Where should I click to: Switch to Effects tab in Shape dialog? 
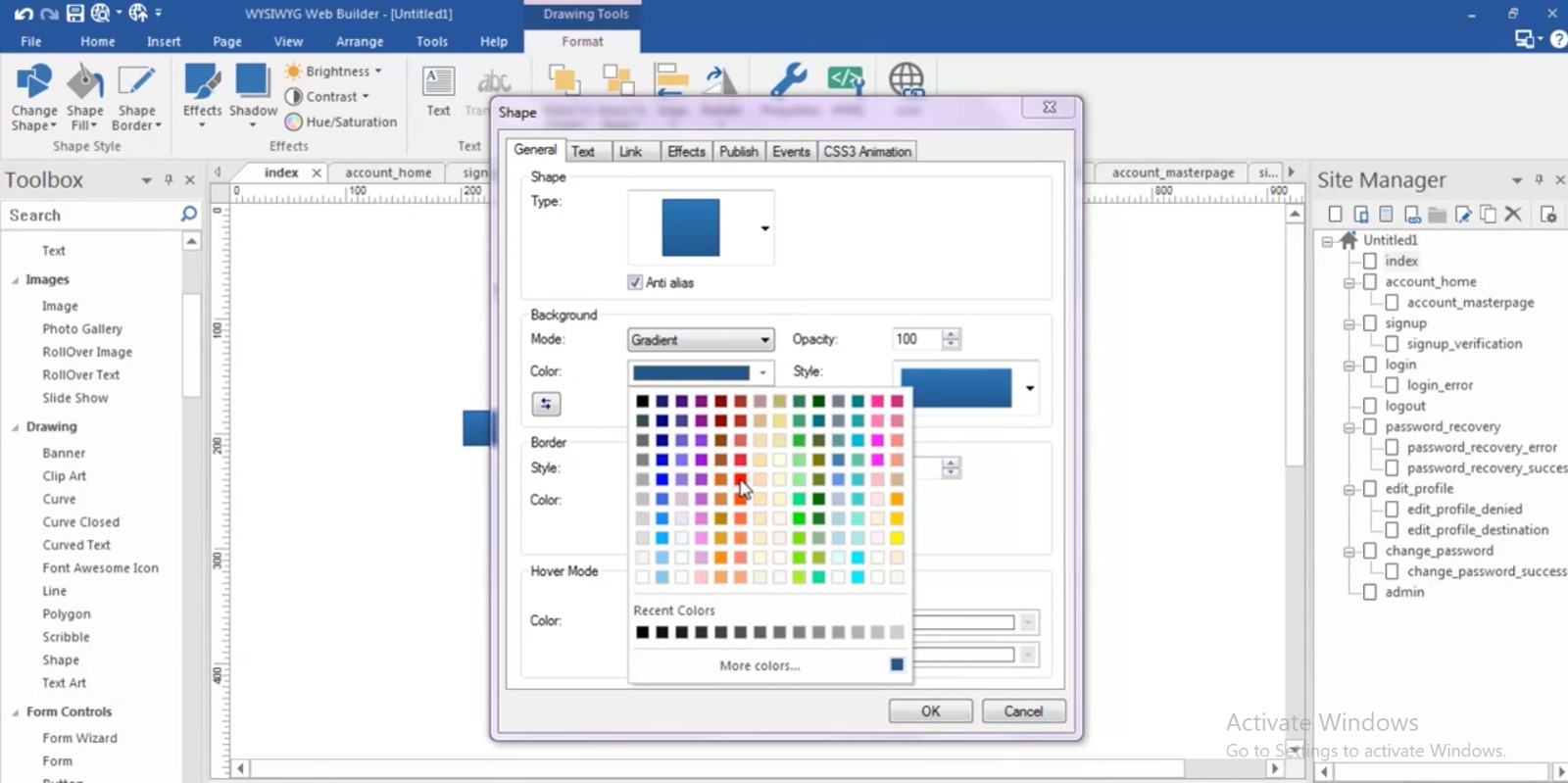coord(686,152)
